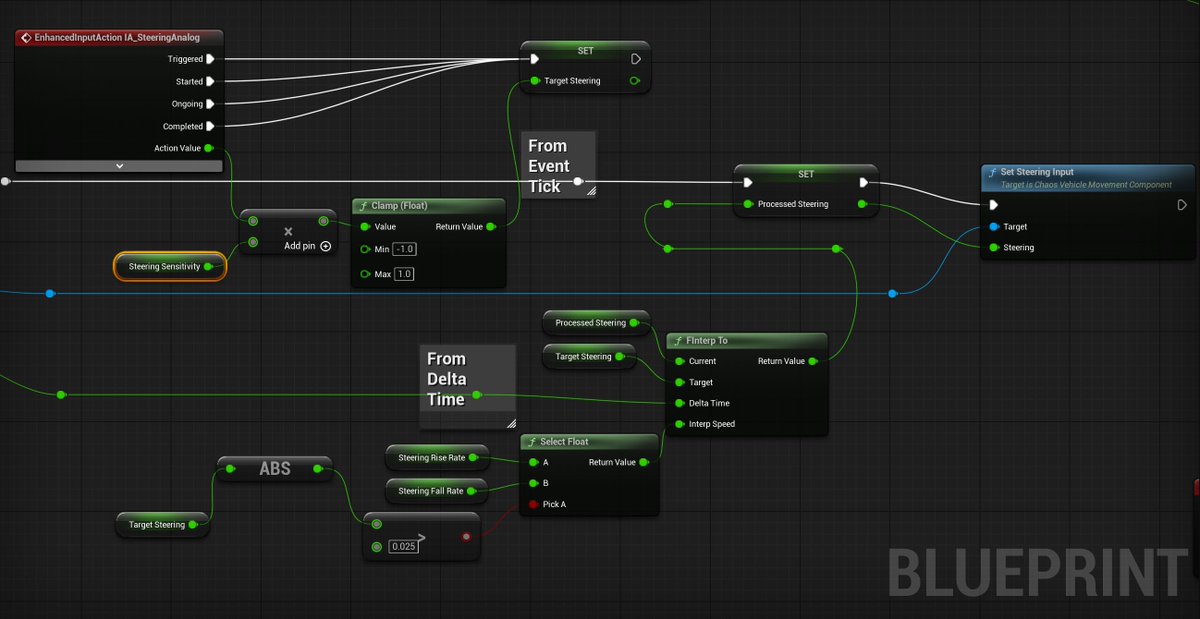Click the Steering Sensitivity output pin
Screen dimensions: 1200x619
tap(209, 266)
